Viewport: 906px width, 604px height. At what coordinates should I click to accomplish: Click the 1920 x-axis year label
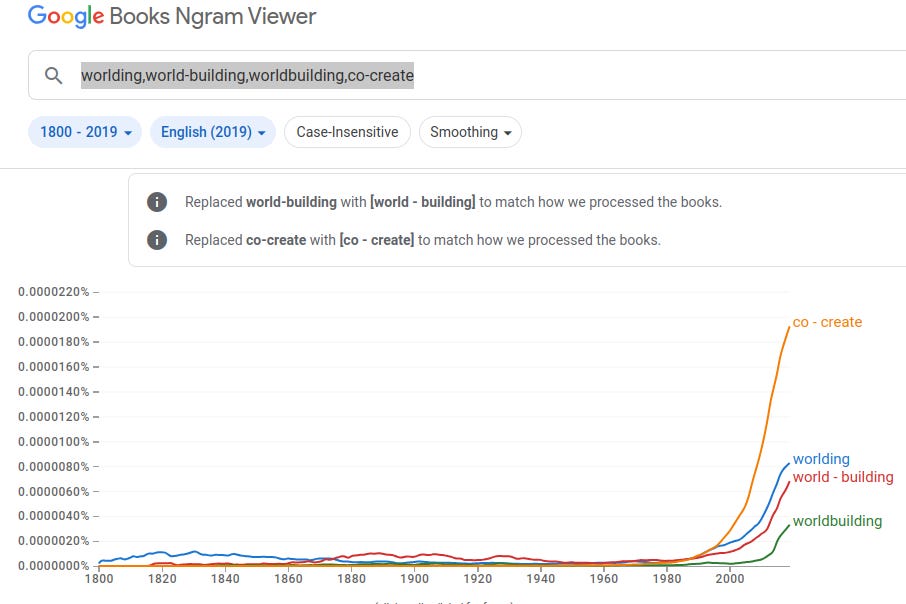click(x=477, y=578)
